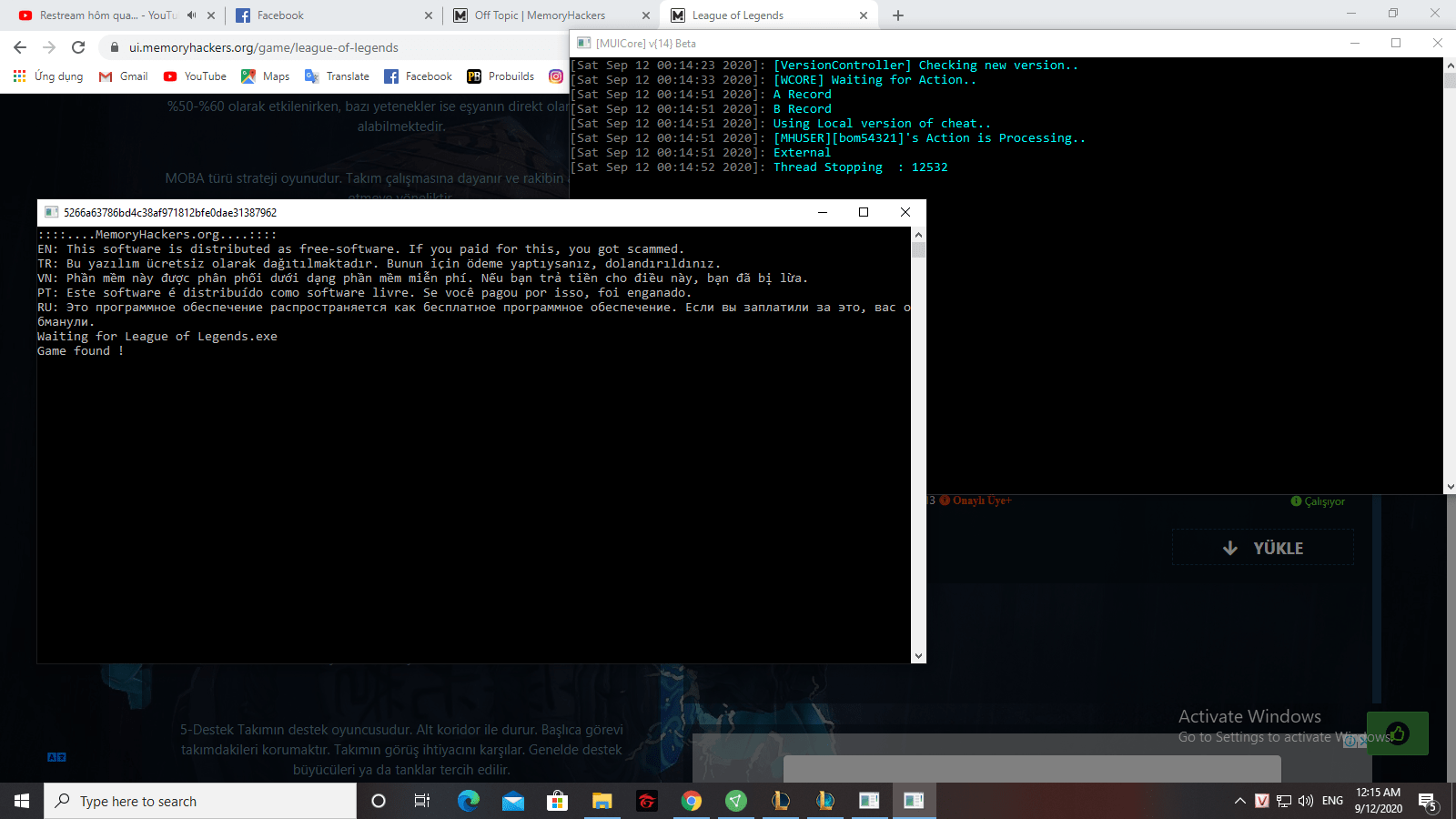Image resolution: width=1456 pixels, height=819 pixels.
Task: Show hidden system tray icons
Action: [1240, 801]
